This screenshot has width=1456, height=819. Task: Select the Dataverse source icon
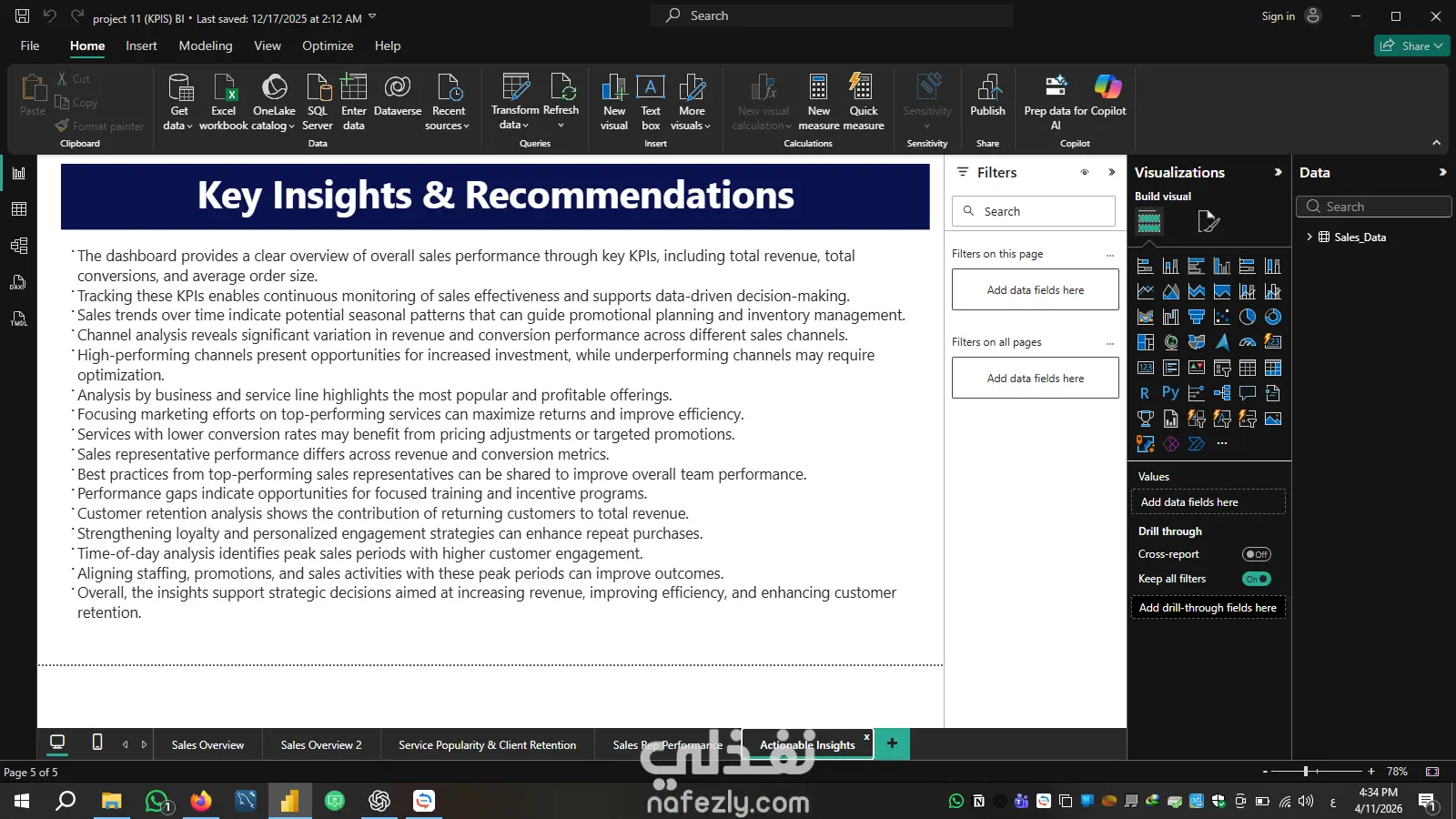click(398, 96)
